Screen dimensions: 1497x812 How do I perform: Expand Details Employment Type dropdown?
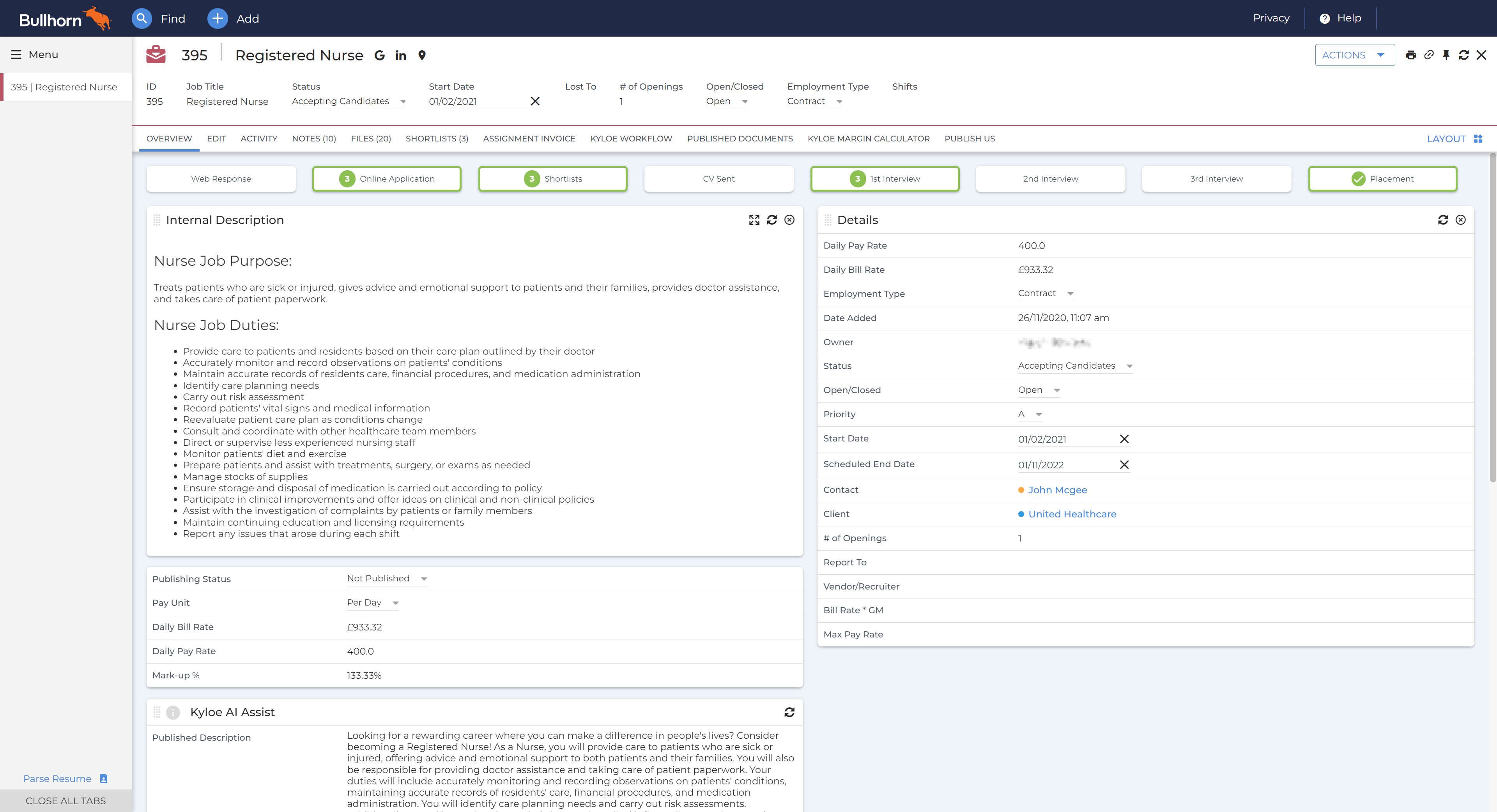1046,293
